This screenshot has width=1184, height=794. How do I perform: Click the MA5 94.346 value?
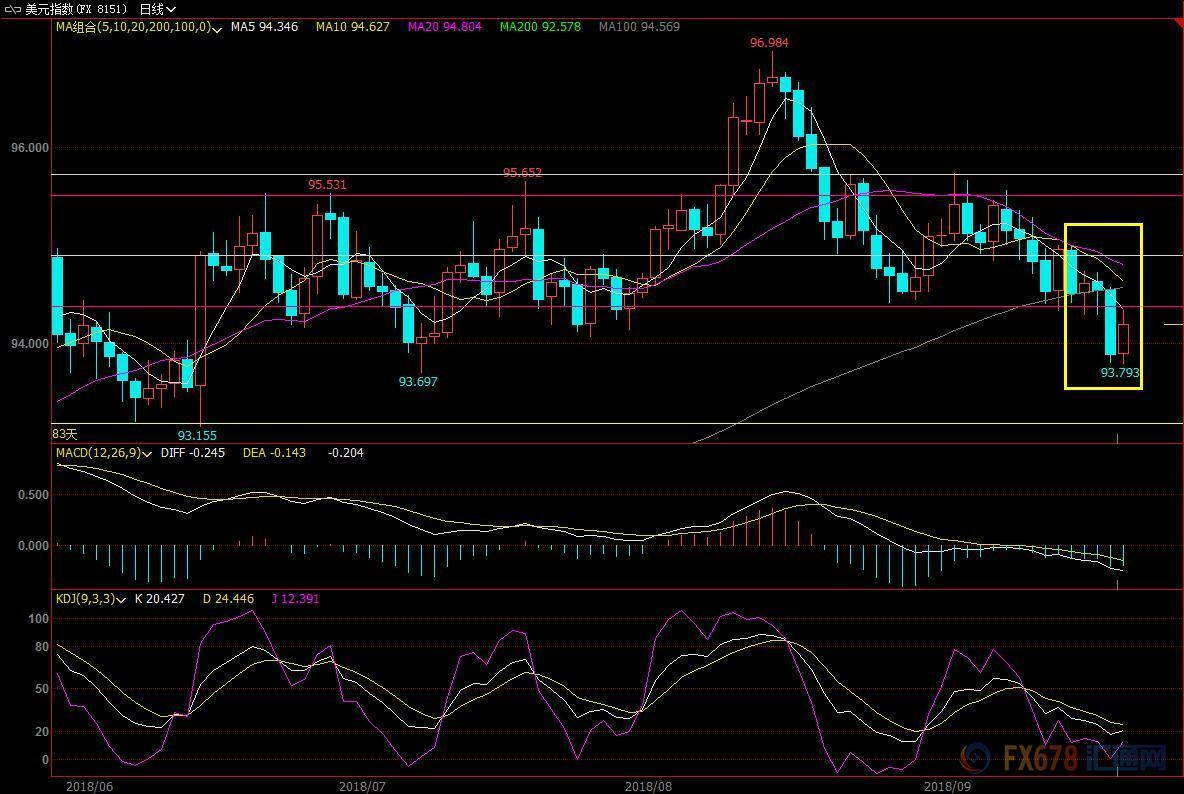264,27
